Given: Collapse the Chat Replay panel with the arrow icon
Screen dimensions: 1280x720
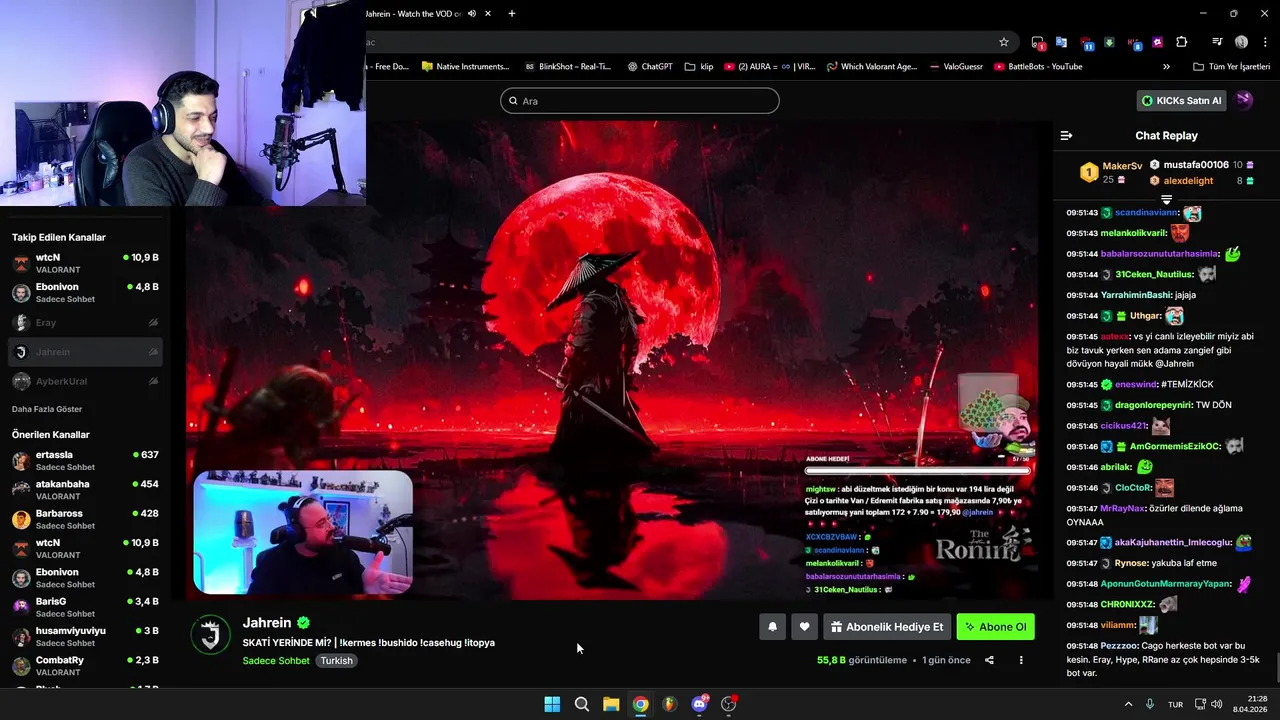Looking at the screenshot, I should (x=1066, y=136).
